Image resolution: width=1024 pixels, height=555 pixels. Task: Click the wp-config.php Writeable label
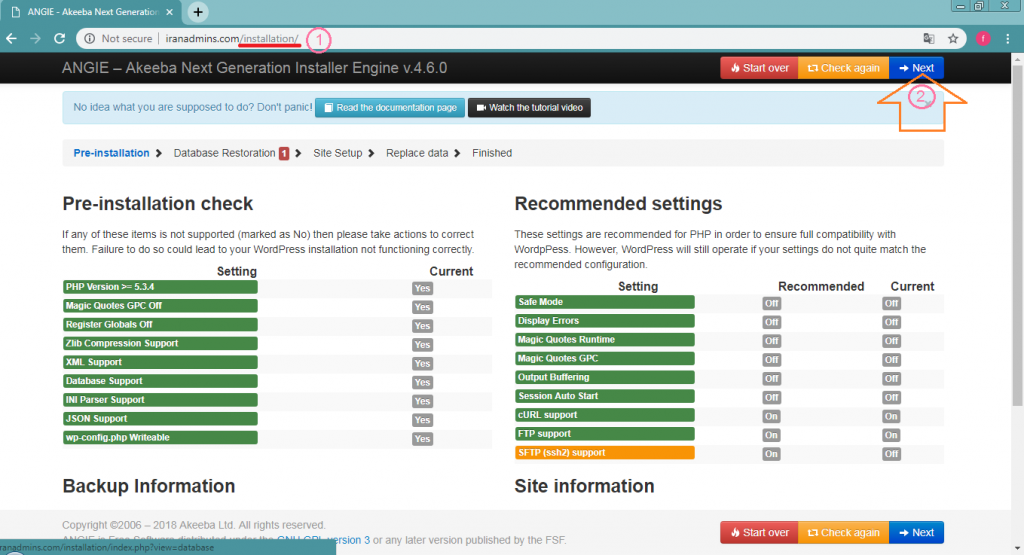(x=160, y=437)
